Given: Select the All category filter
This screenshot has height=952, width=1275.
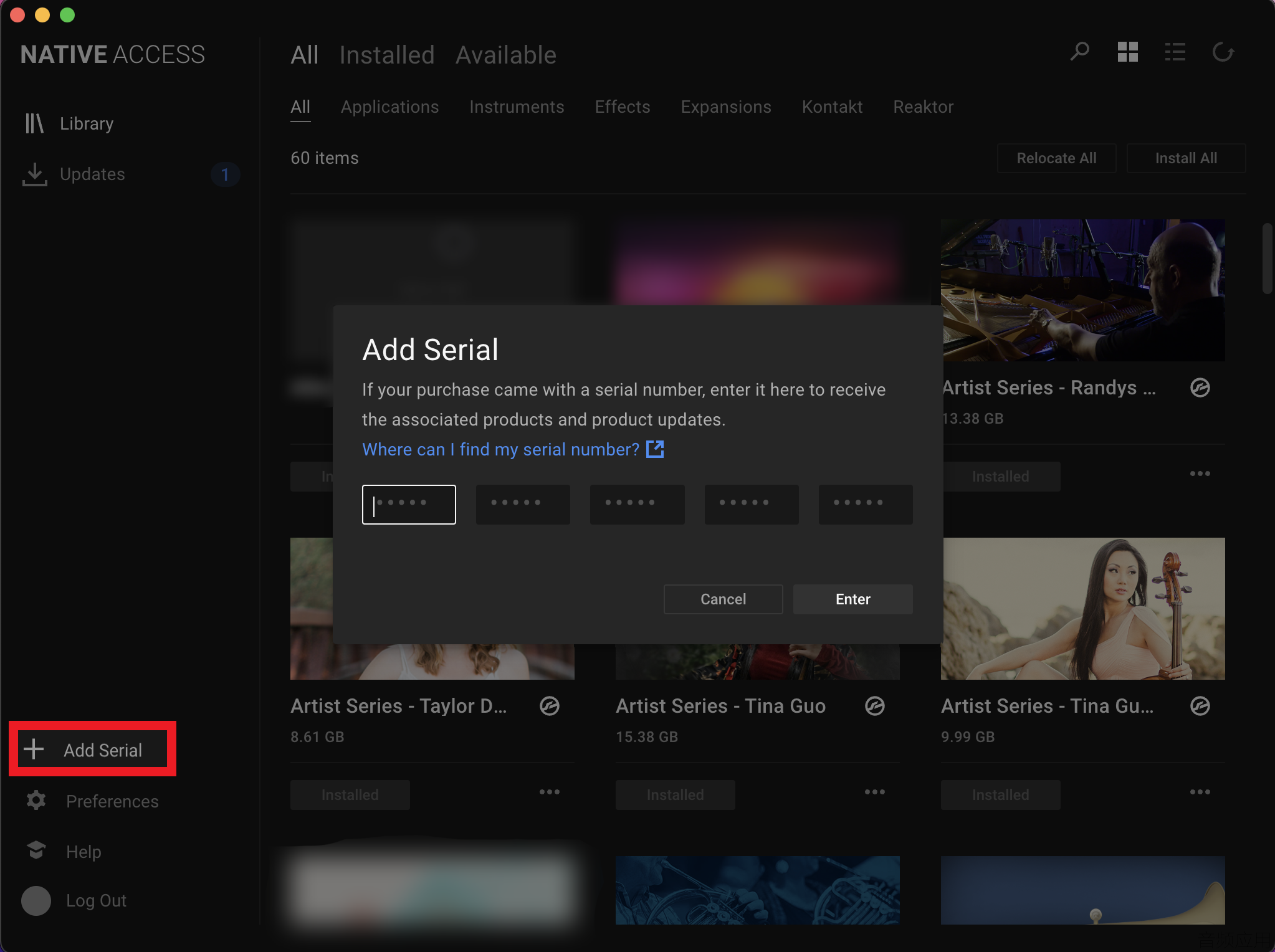Looking at the screenshot, I should [x=300, y=107].
